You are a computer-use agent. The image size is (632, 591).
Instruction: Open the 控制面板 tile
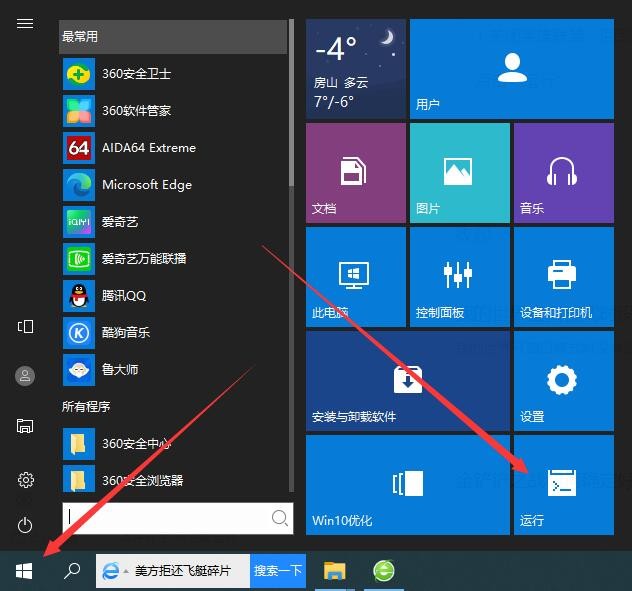point(459,277)
